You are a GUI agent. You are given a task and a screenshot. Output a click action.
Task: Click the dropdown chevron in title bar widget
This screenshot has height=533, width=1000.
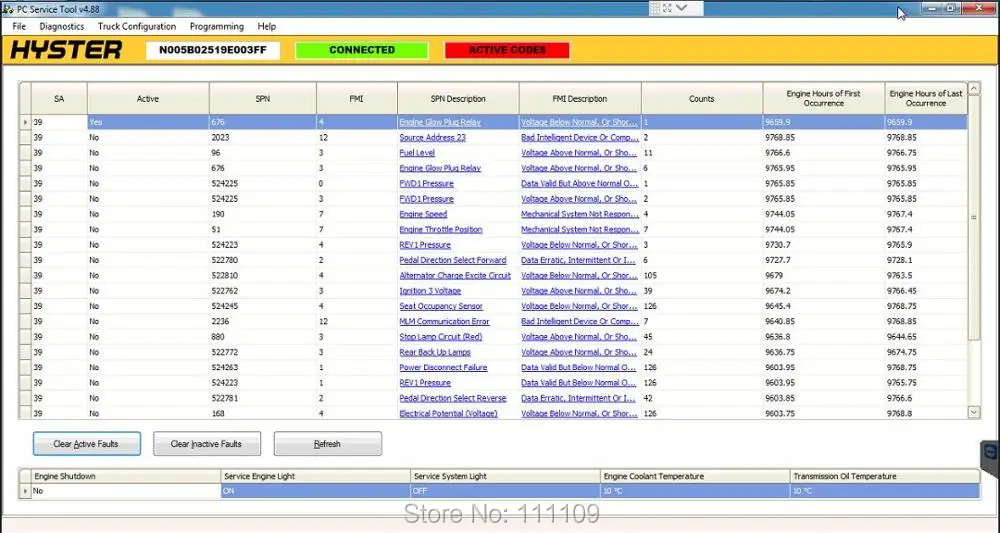point(682,8)
